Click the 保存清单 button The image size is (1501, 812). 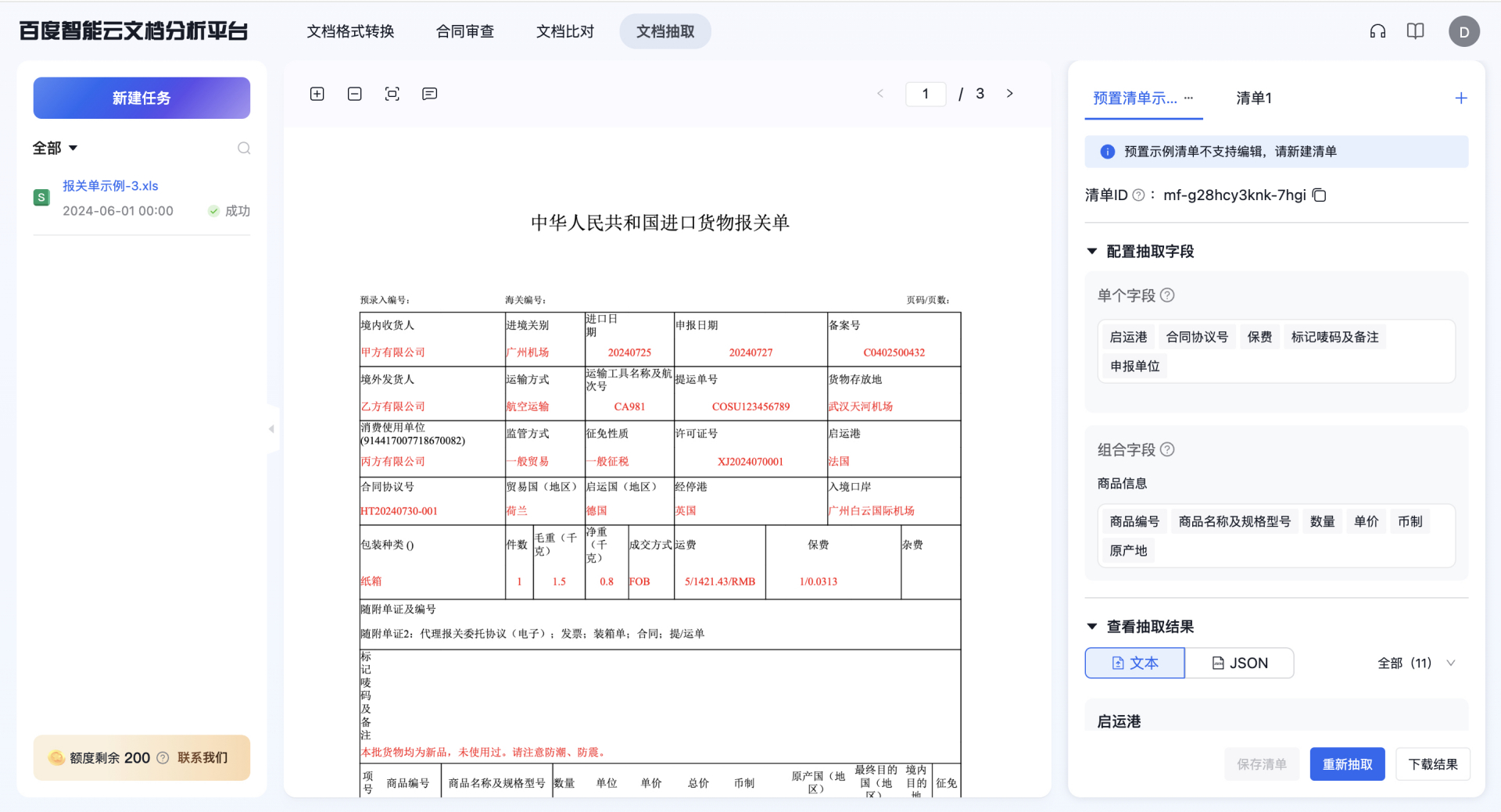pyautogui.click(x=1262, y=764)
